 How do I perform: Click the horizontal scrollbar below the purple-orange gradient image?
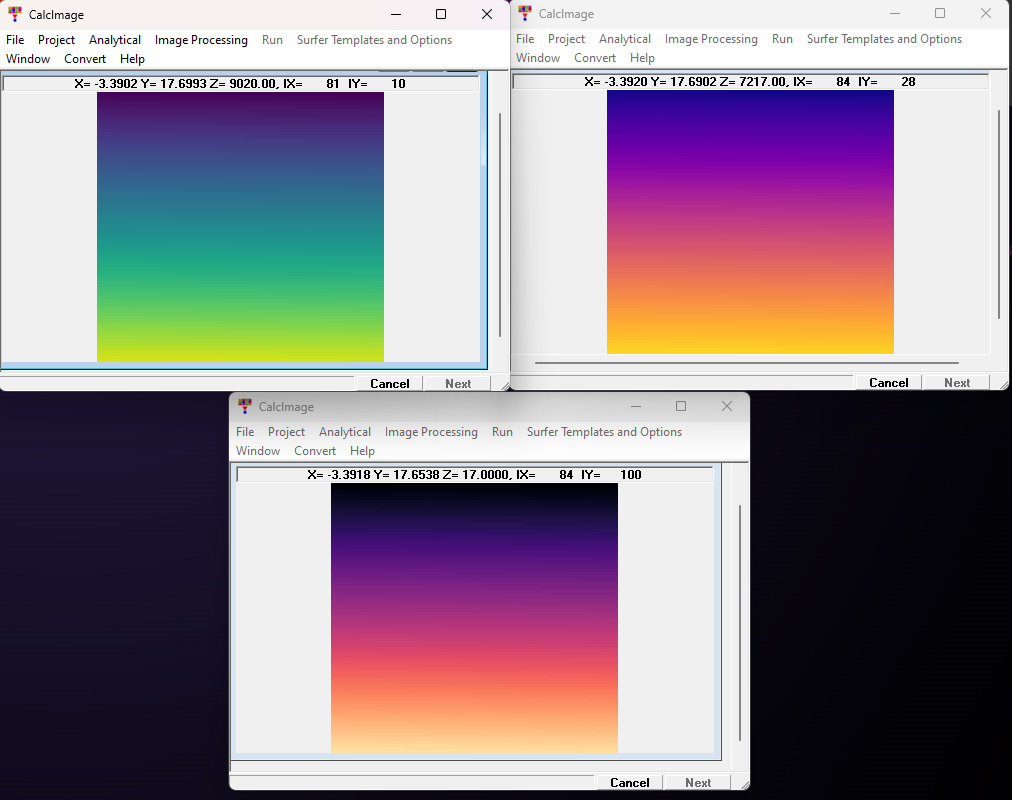coord(746,363)
